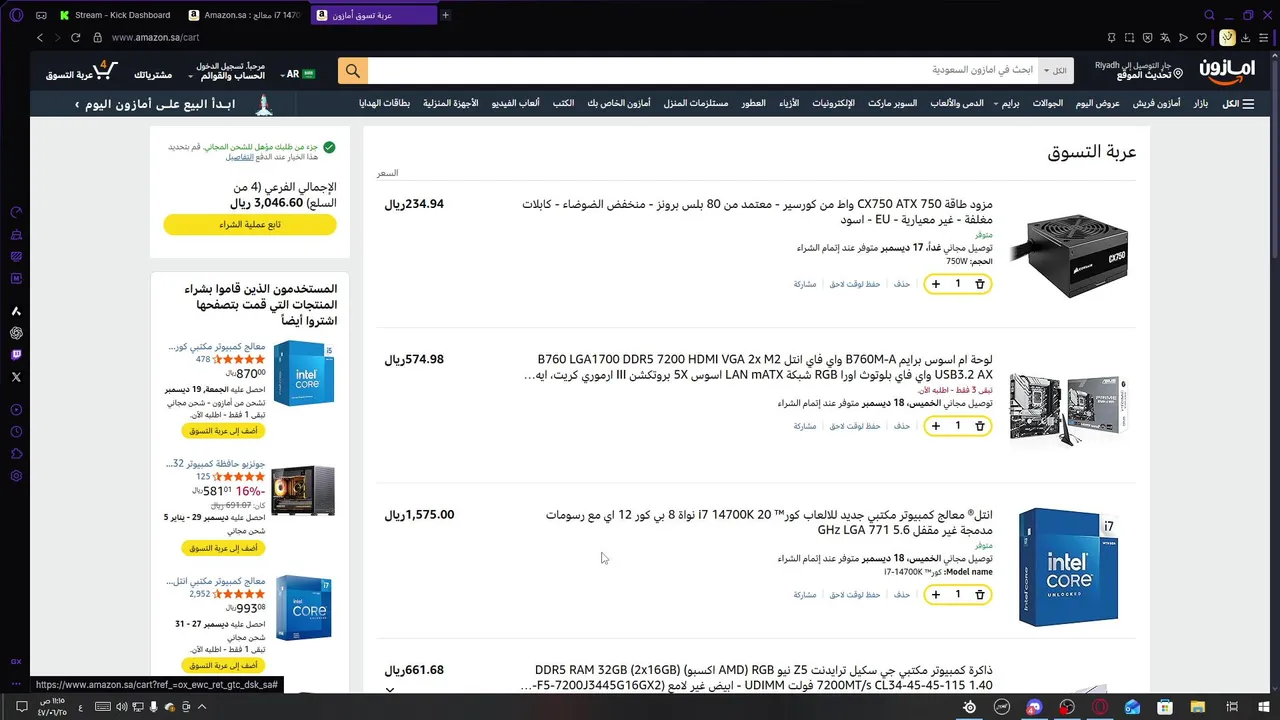This screenshot has height=720, width=1280.
Task: Open the Twitch icon in Opera sidebar
Action: pyautogui.click(x=16, y=355)
